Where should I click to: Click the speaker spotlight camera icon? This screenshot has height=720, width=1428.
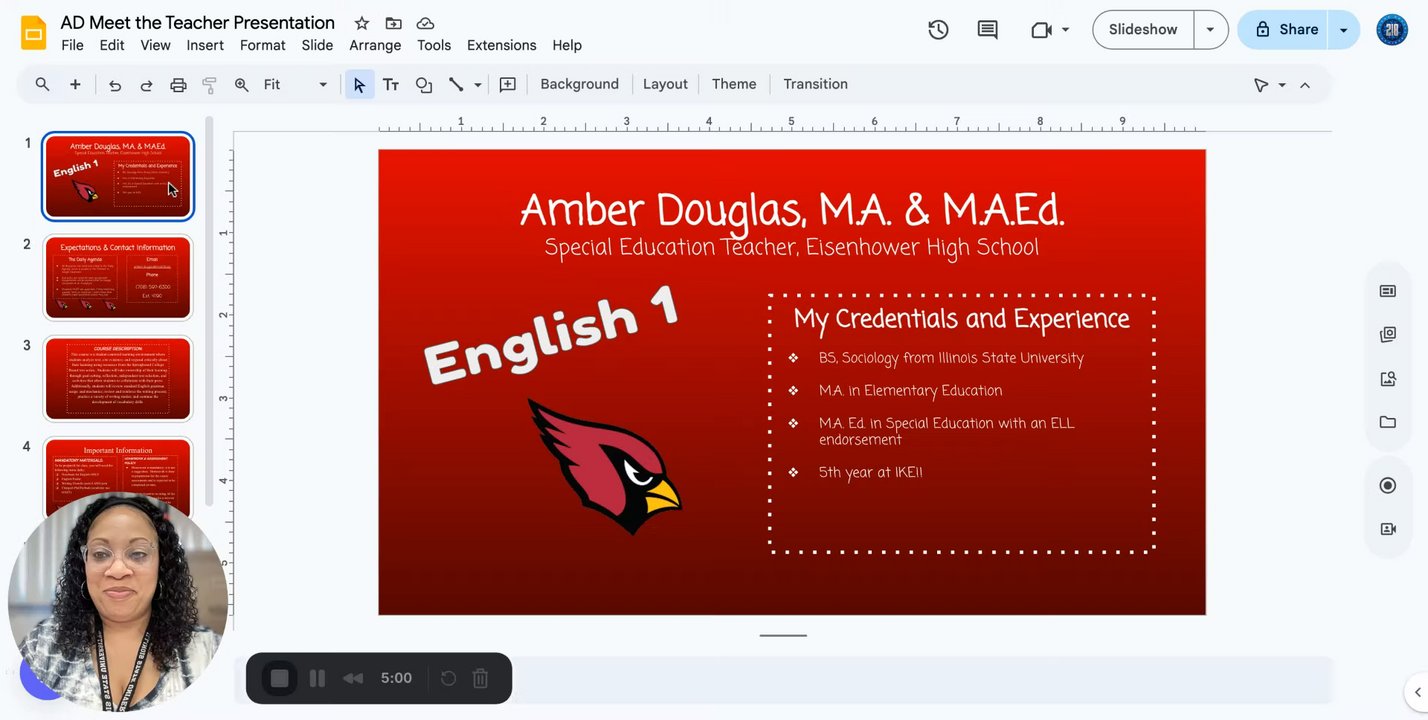click(1388, 529)
